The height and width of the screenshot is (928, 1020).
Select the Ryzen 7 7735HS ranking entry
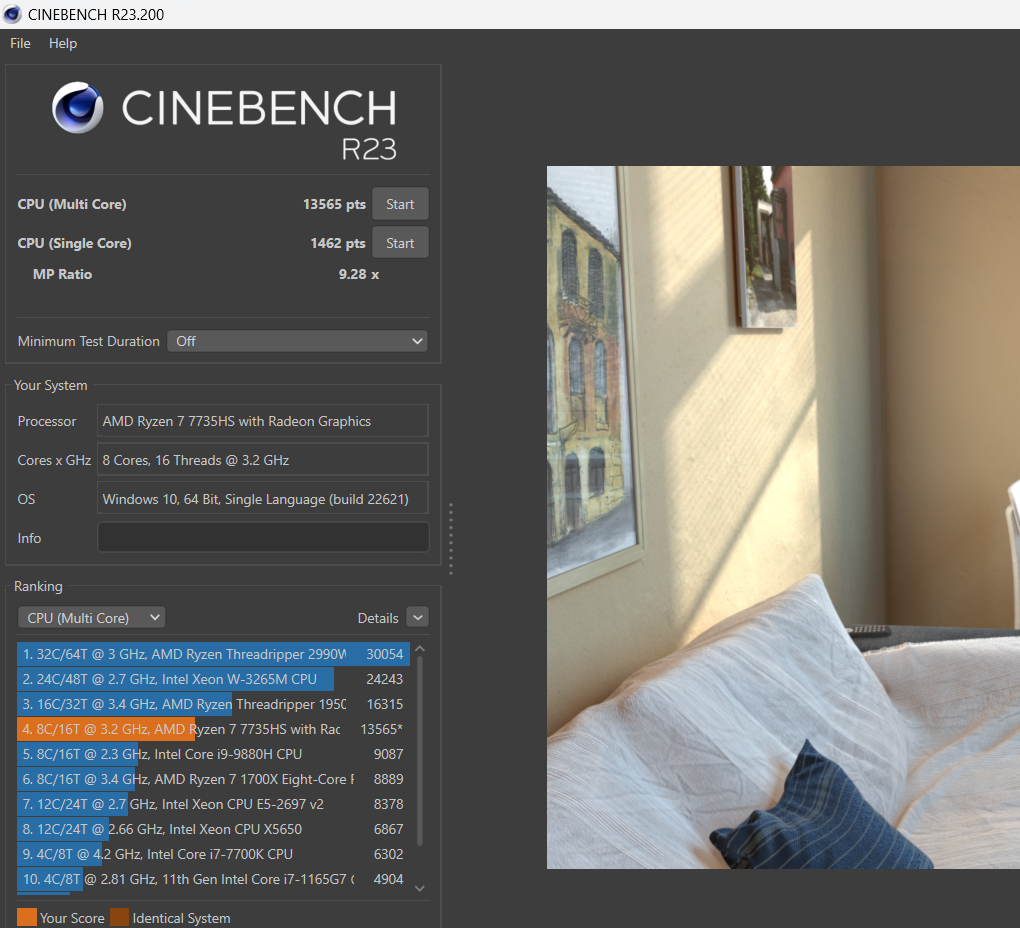(x=213, y=729)
